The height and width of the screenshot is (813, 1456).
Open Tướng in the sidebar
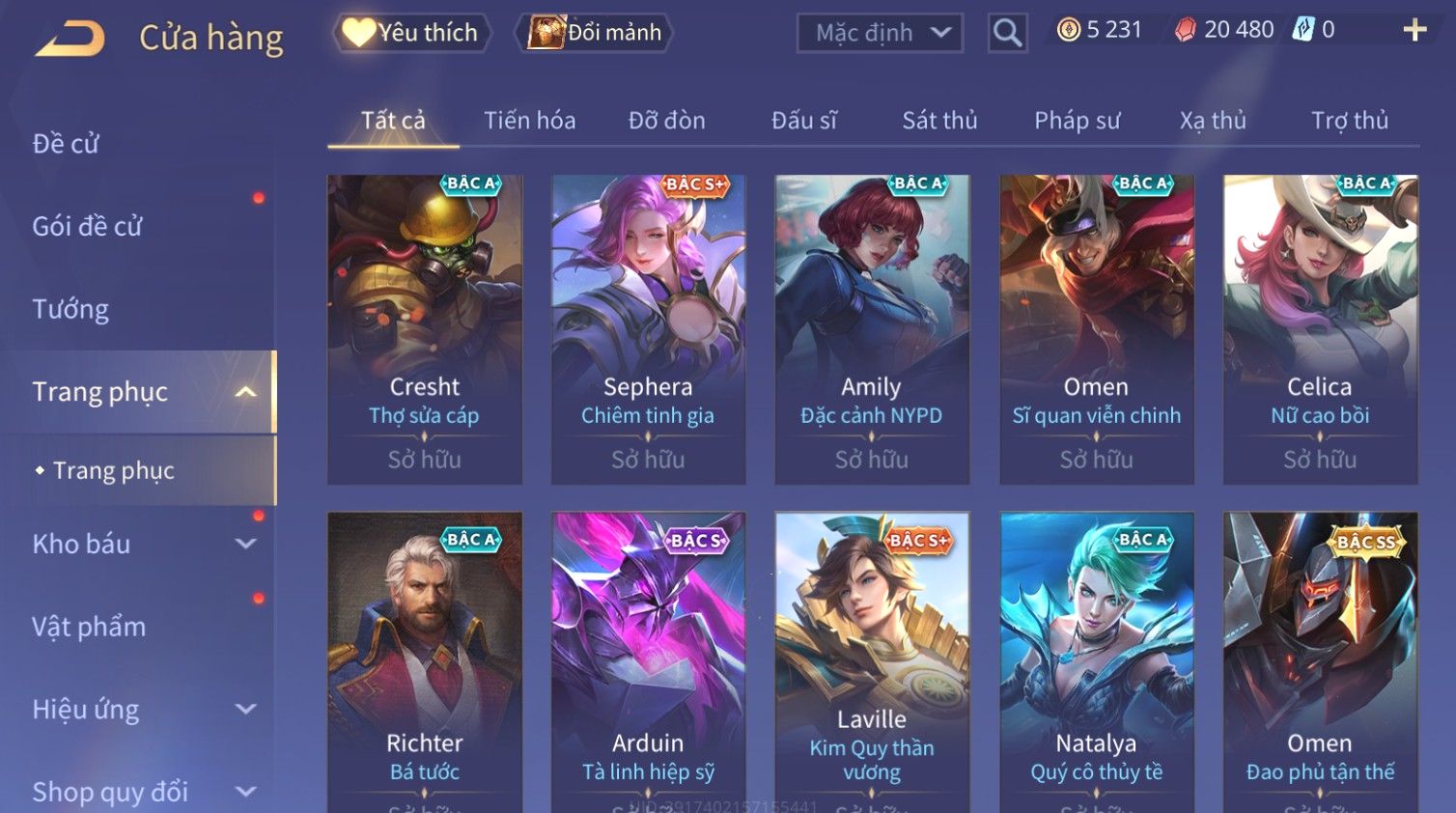pos(70,309)
